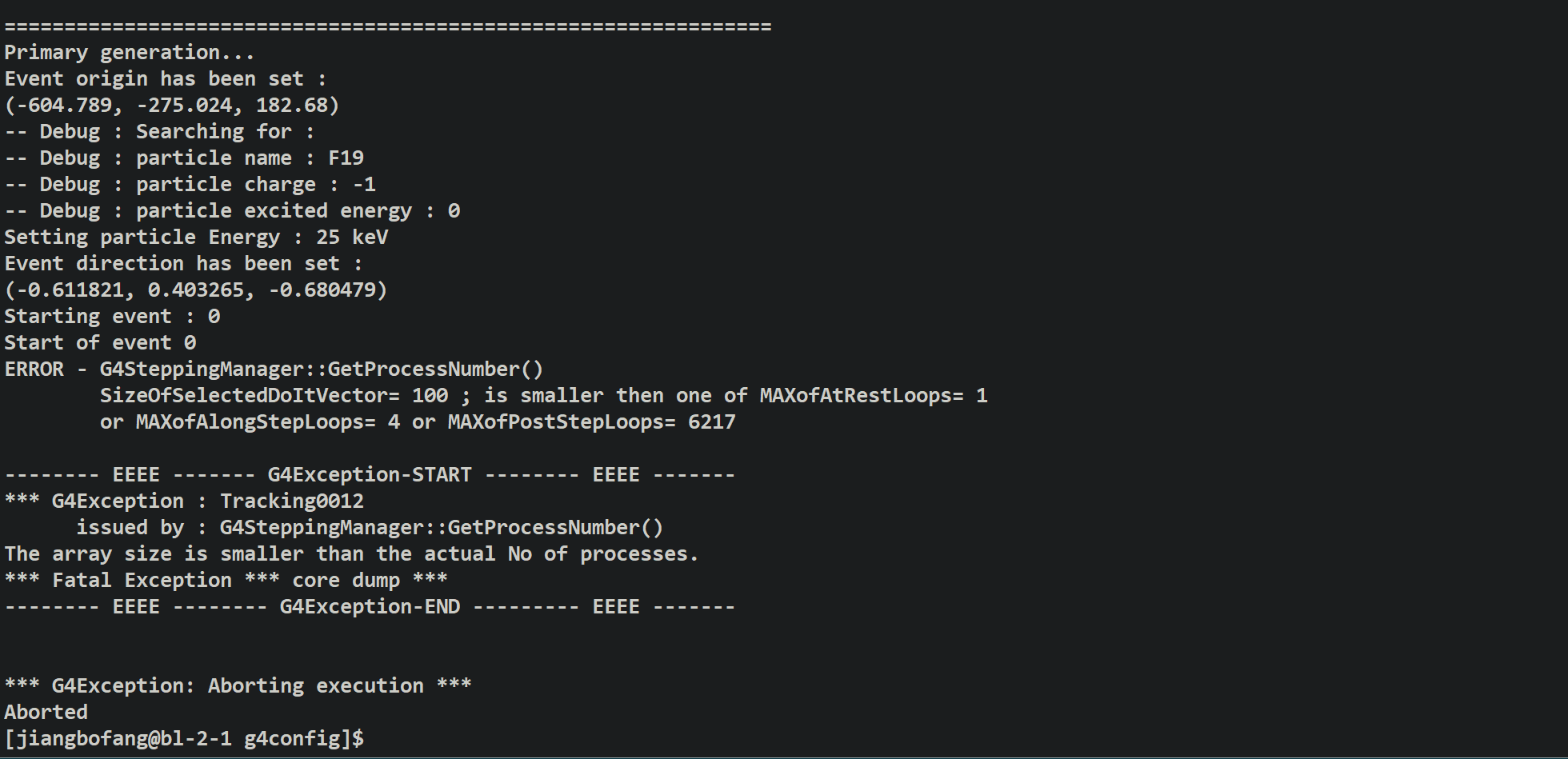Viewport: 1568px width, 759px height.
Task: Click the 'particle name : F19' debug line
Action: pos(184,158)
